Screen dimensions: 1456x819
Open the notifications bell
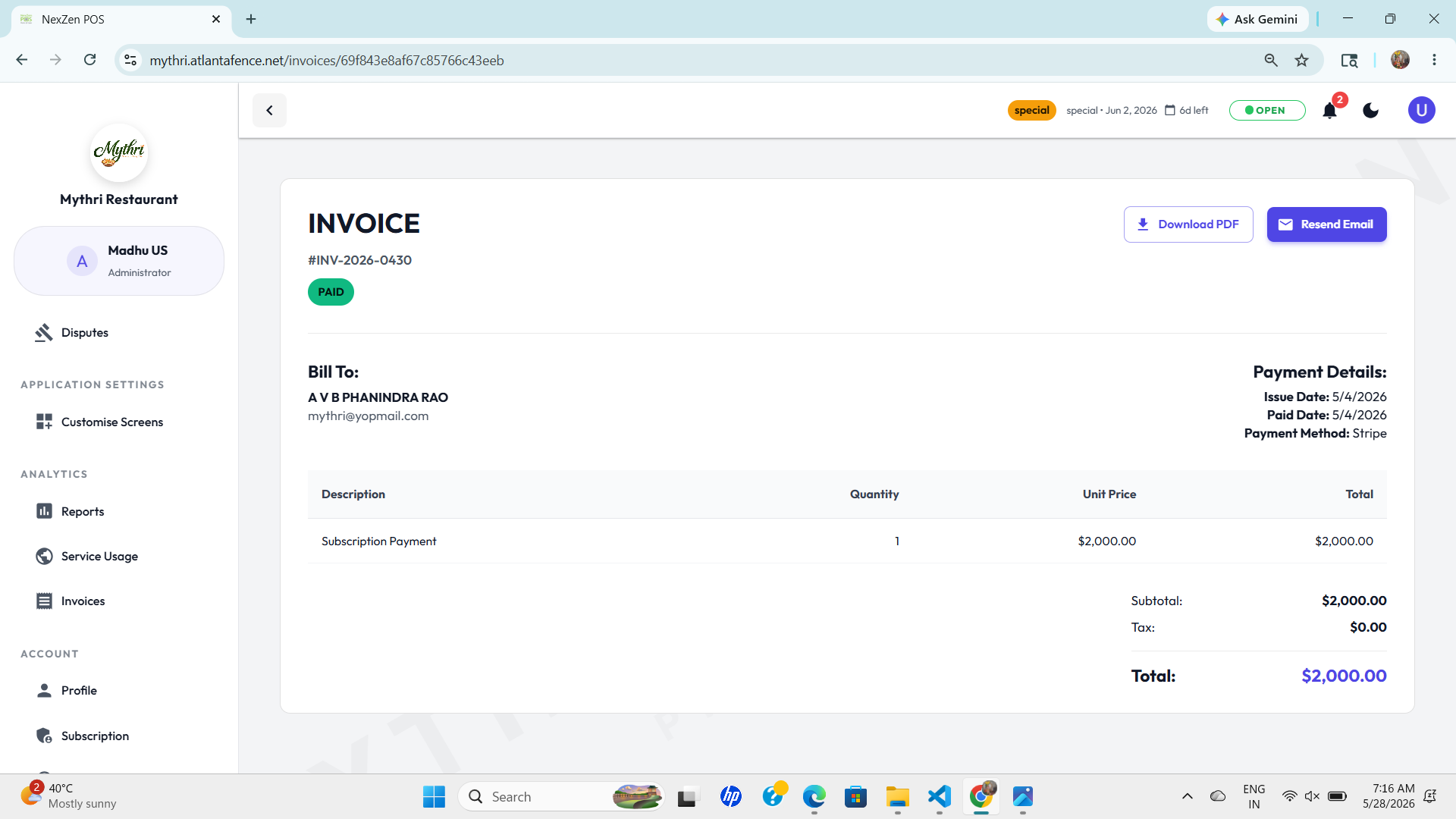tap(1329, 111)
